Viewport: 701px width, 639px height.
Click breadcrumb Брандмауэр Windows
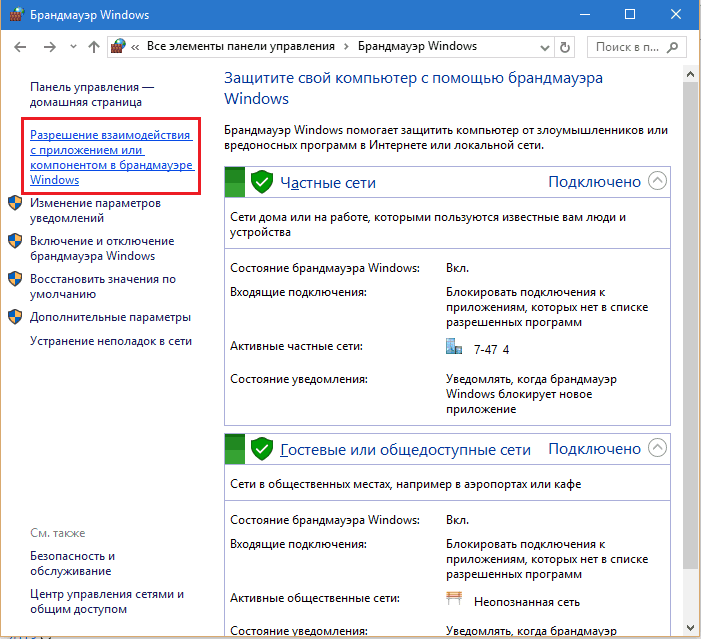pyautogui.click(x=417, y=46)
